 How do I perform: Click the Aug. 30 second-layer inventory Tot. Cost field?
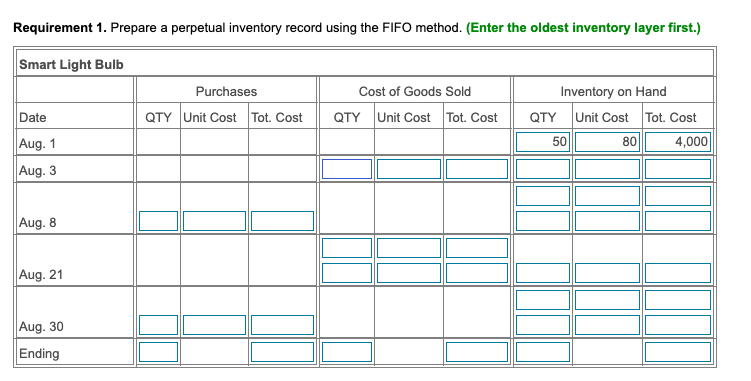(677, 325)
